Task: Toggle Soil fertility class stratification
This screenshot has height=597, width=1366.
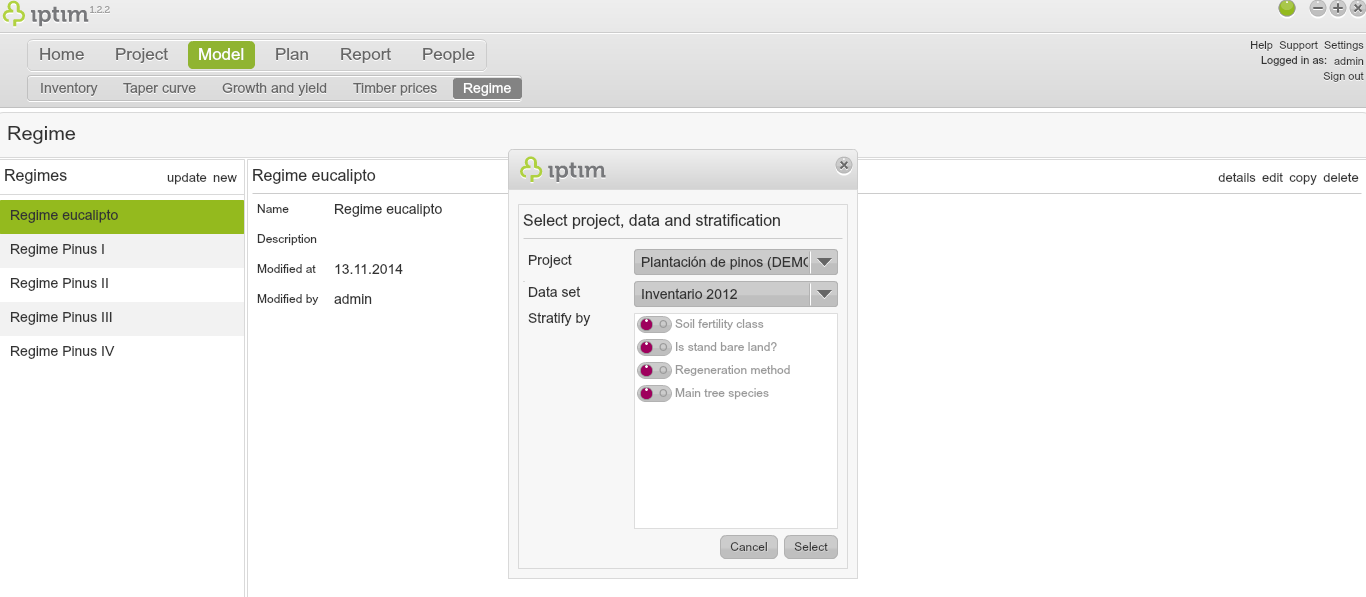Action: coord(654,324)
